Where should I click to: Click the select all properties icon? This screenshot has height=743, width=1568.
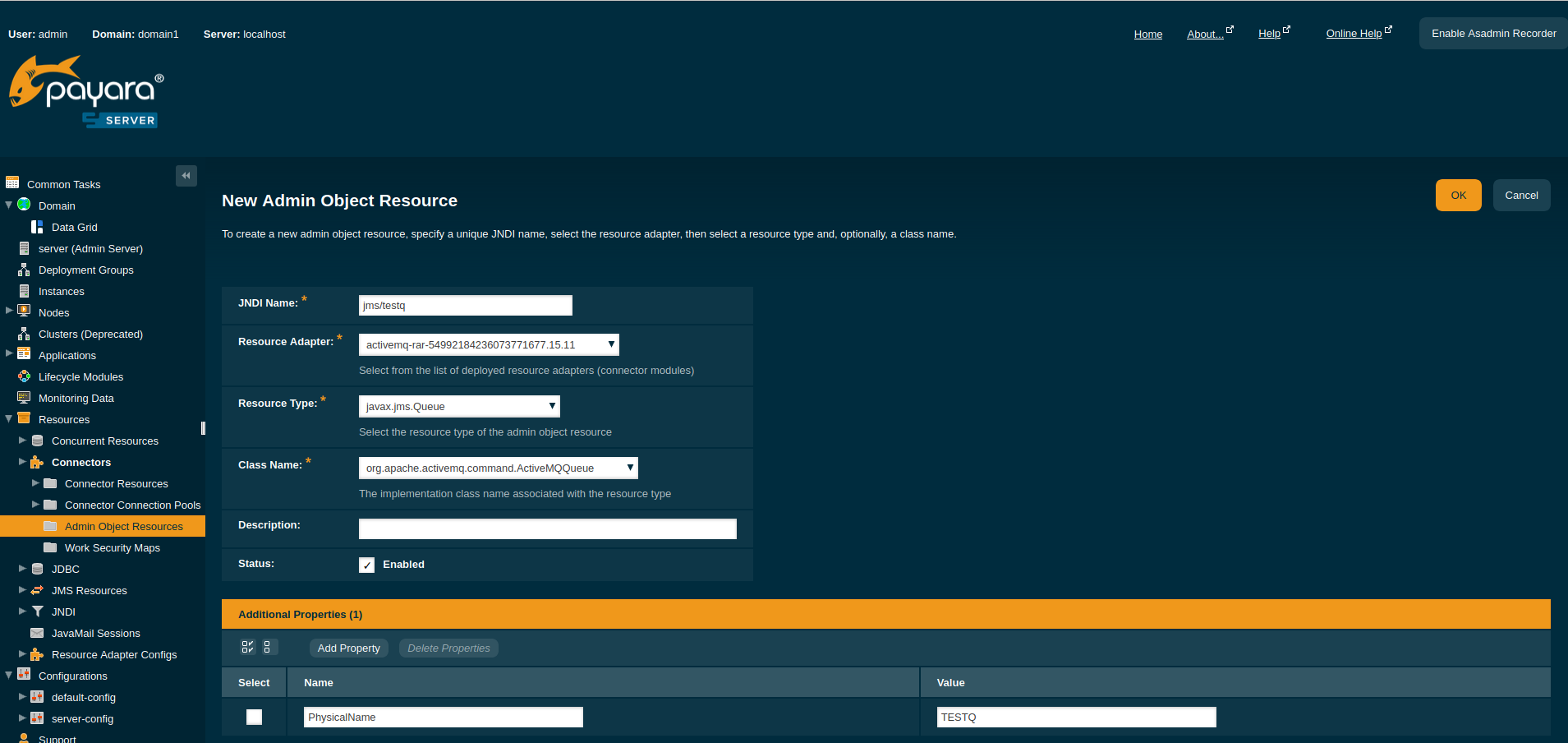coord(247,647)
